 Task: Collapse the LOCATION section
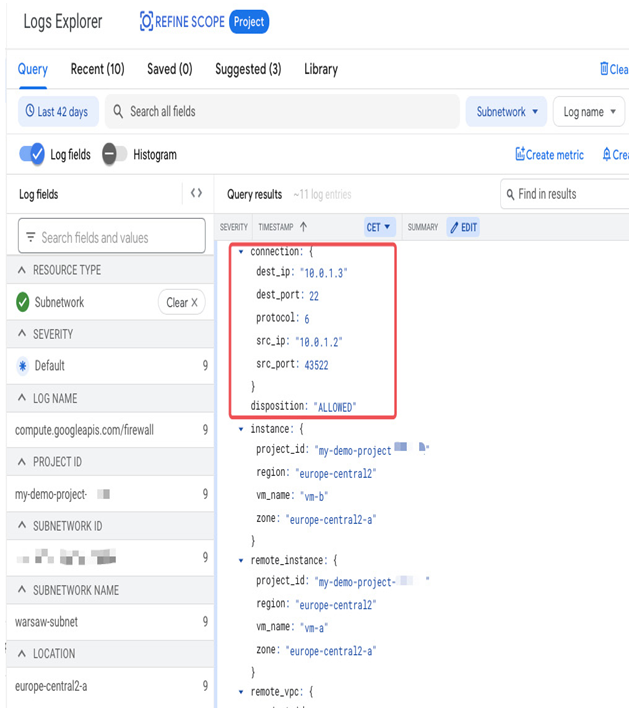(x=21, y=653)
